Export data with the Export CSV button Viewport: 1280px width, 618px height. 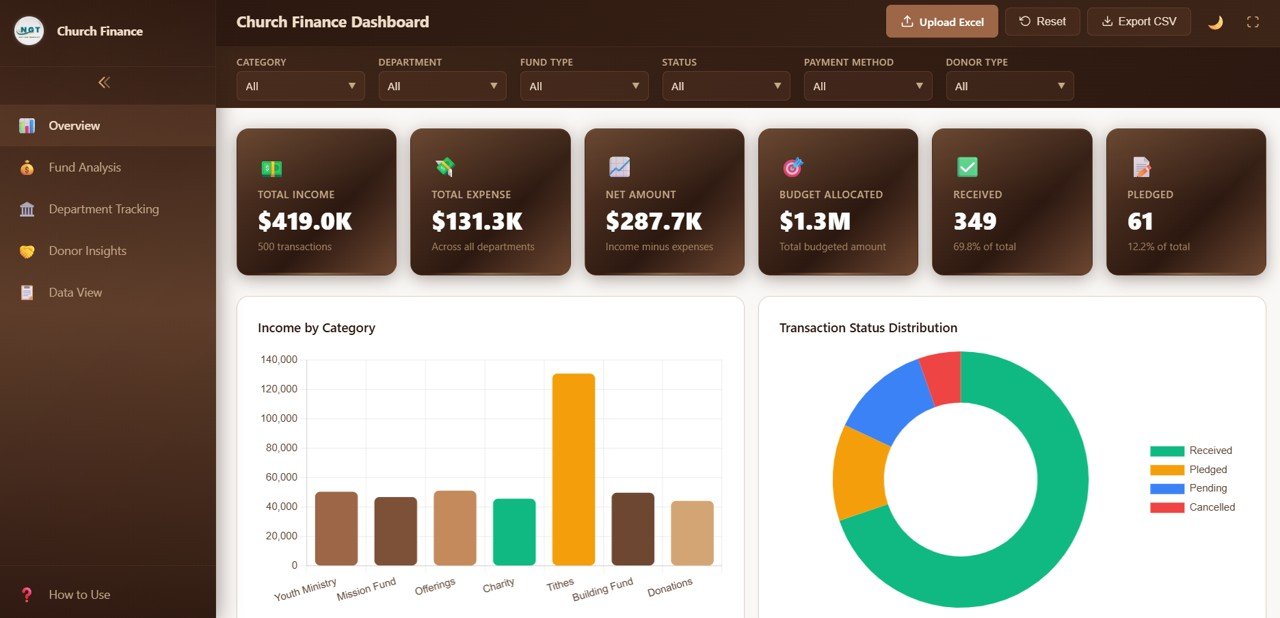[1138, 21]
